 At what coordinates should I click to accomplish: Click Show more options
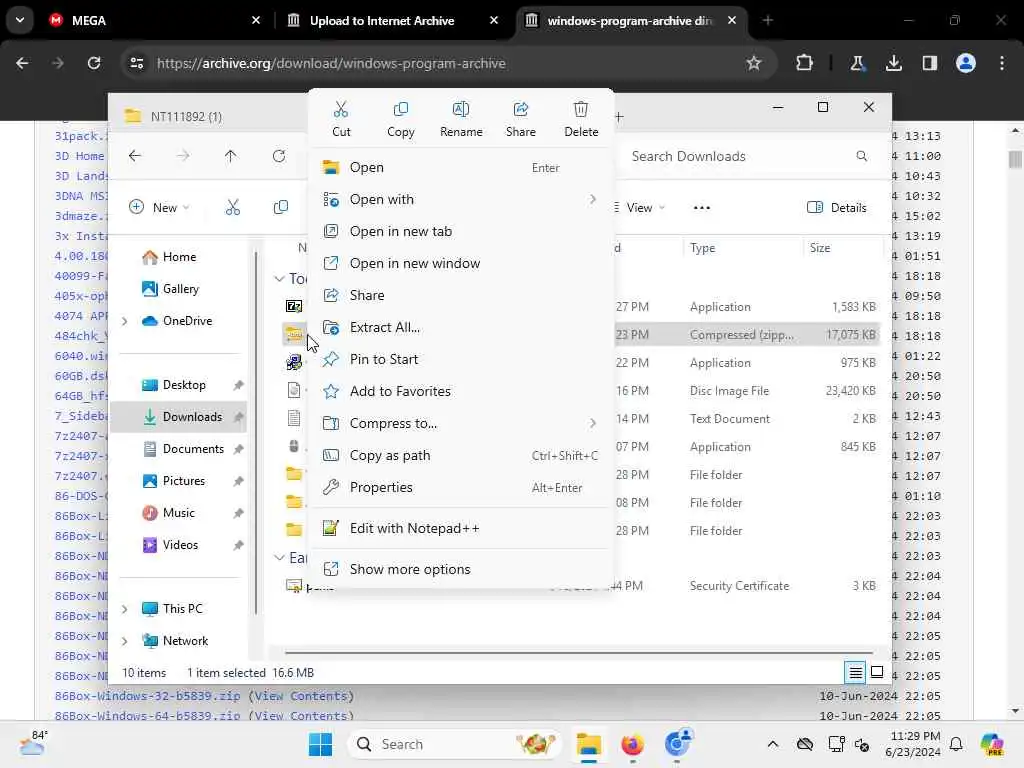coord(461,569)
